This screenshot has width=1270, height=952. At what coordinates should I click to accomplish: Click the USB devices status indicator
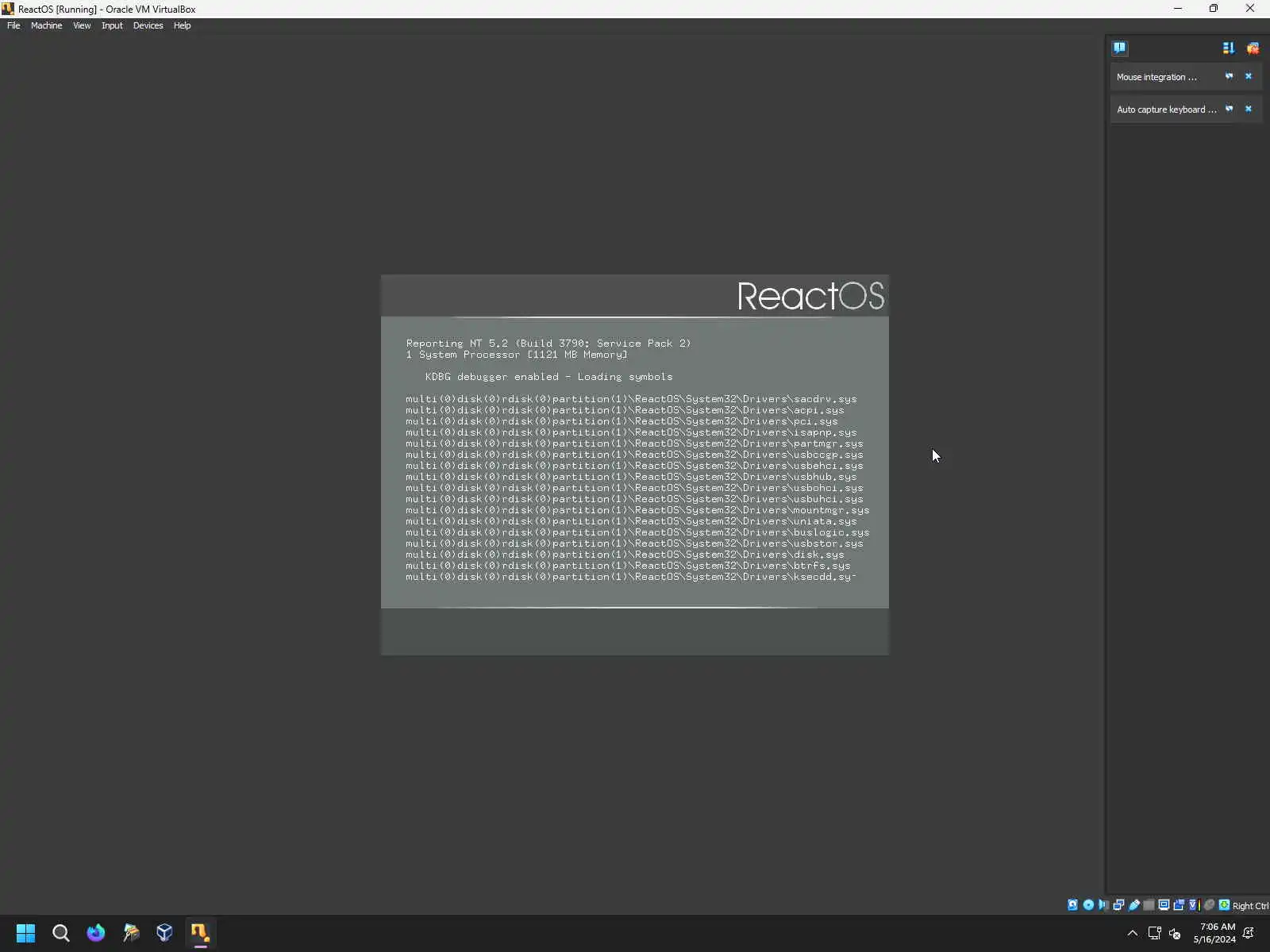pos(1133,905)
